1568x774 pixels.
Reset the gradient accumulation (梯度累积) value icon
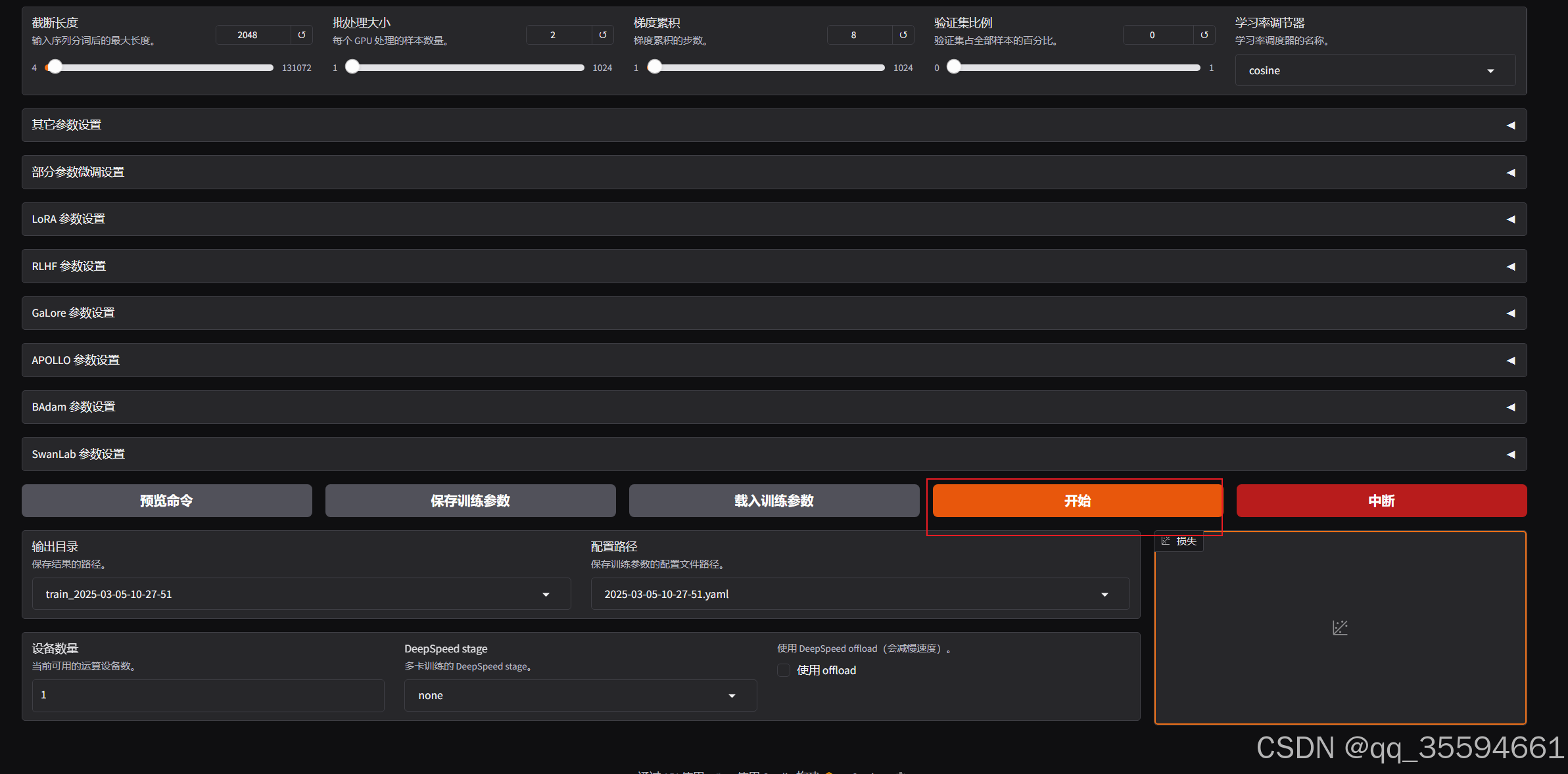(x=903, y=35)
